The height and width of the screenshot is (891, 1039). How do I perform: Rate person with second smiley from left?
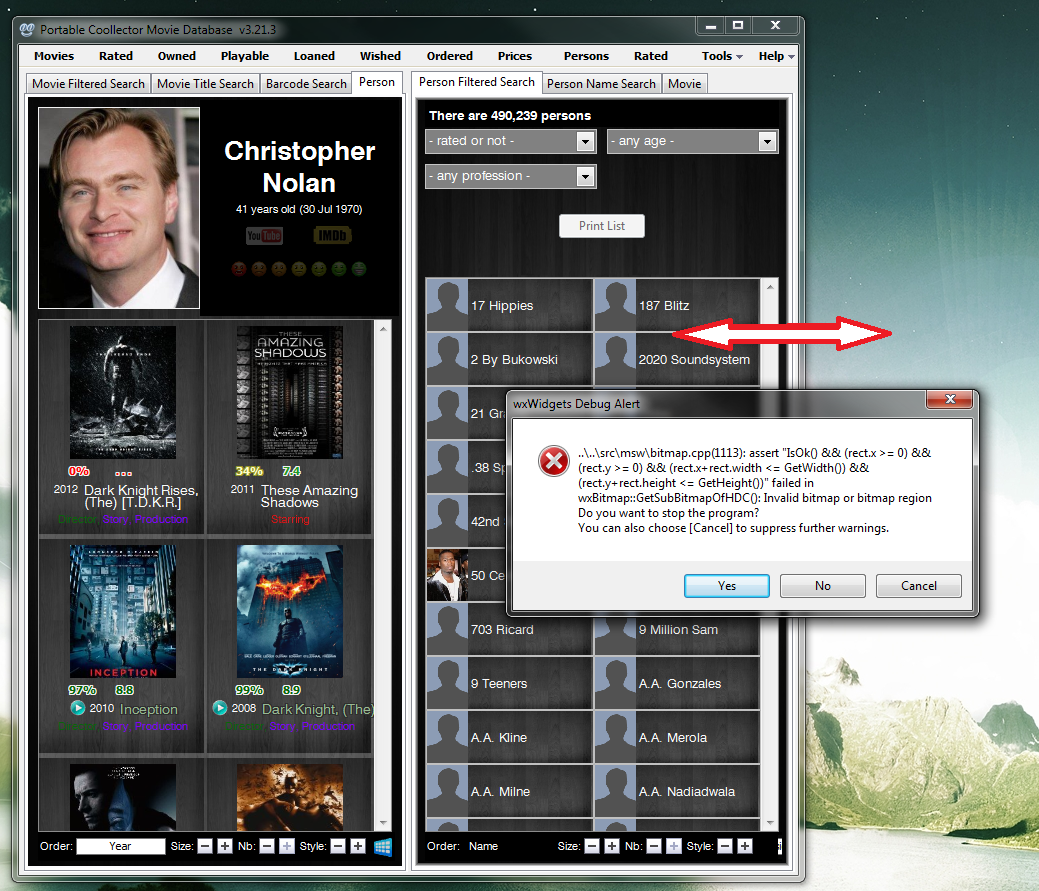click(259, 269)
